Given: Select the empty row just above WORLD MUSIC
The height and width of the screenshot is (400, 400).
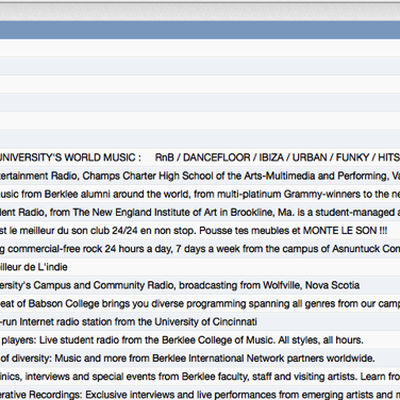Looking at the screenshot, I should pyautogui.click(x=200, y=139).
